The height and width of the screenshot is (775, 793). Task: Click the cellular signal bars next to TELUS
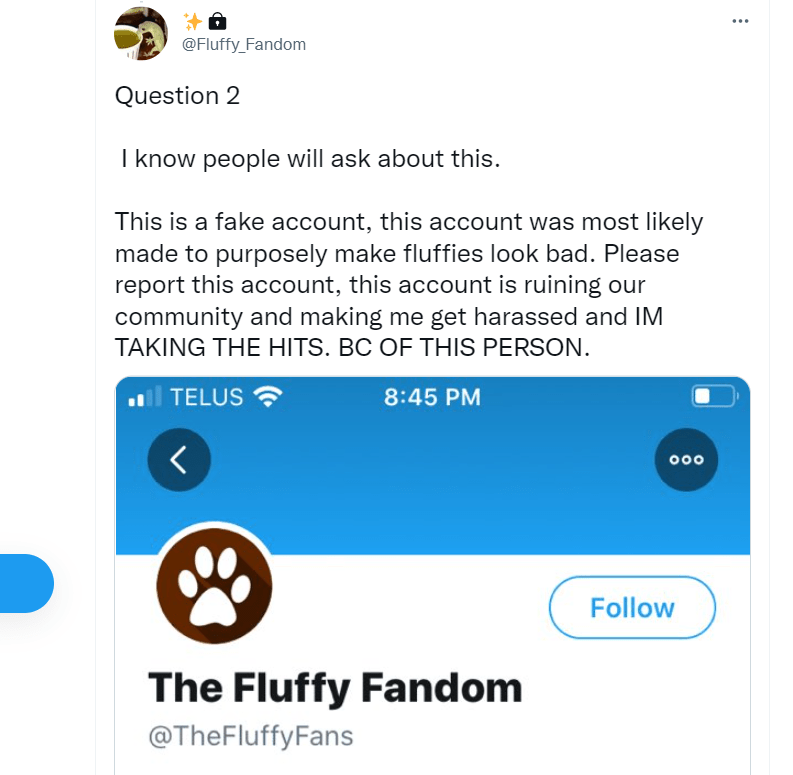(x=146, y=398)
